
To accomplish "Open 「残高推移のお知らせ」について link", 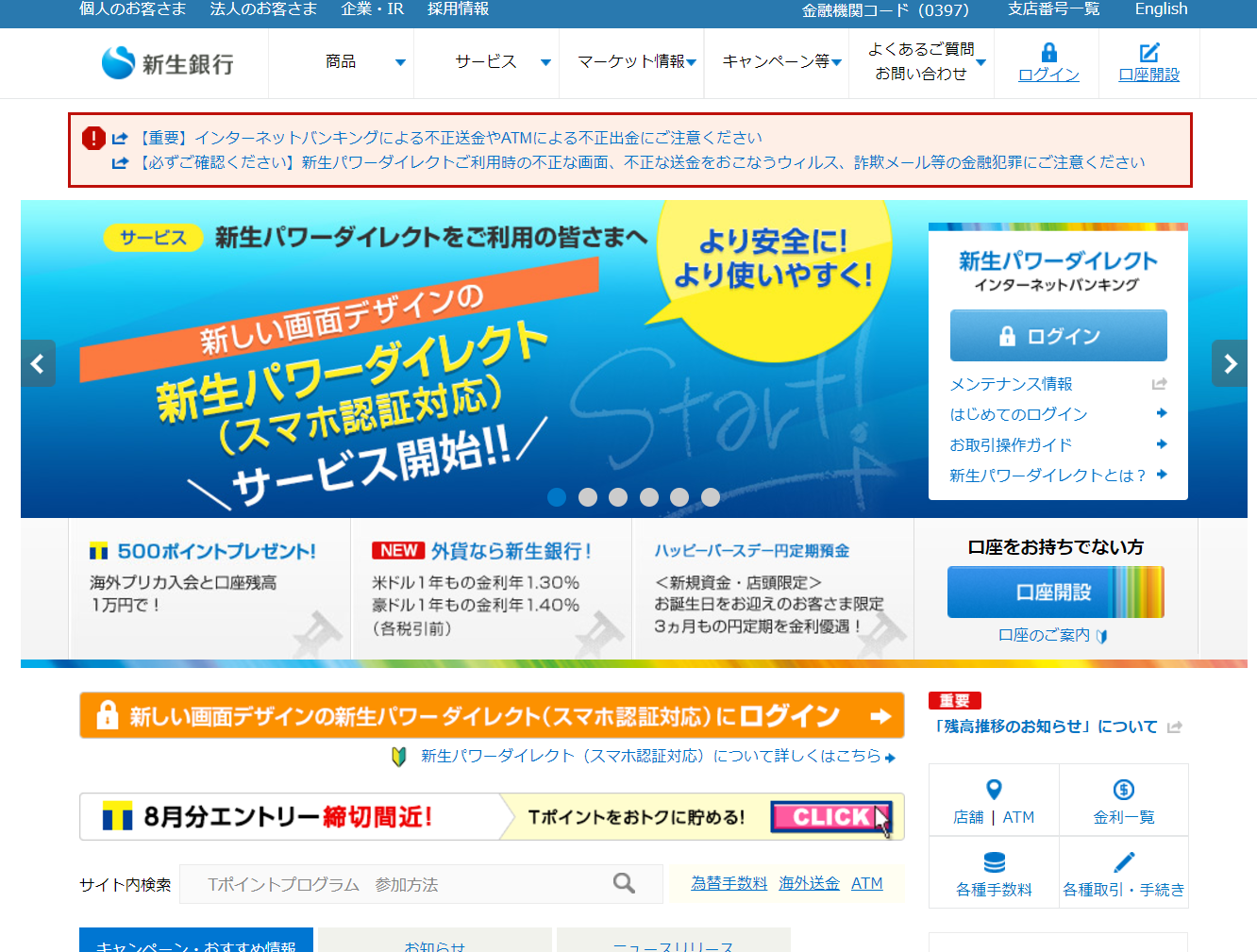I will (1045, 727).
